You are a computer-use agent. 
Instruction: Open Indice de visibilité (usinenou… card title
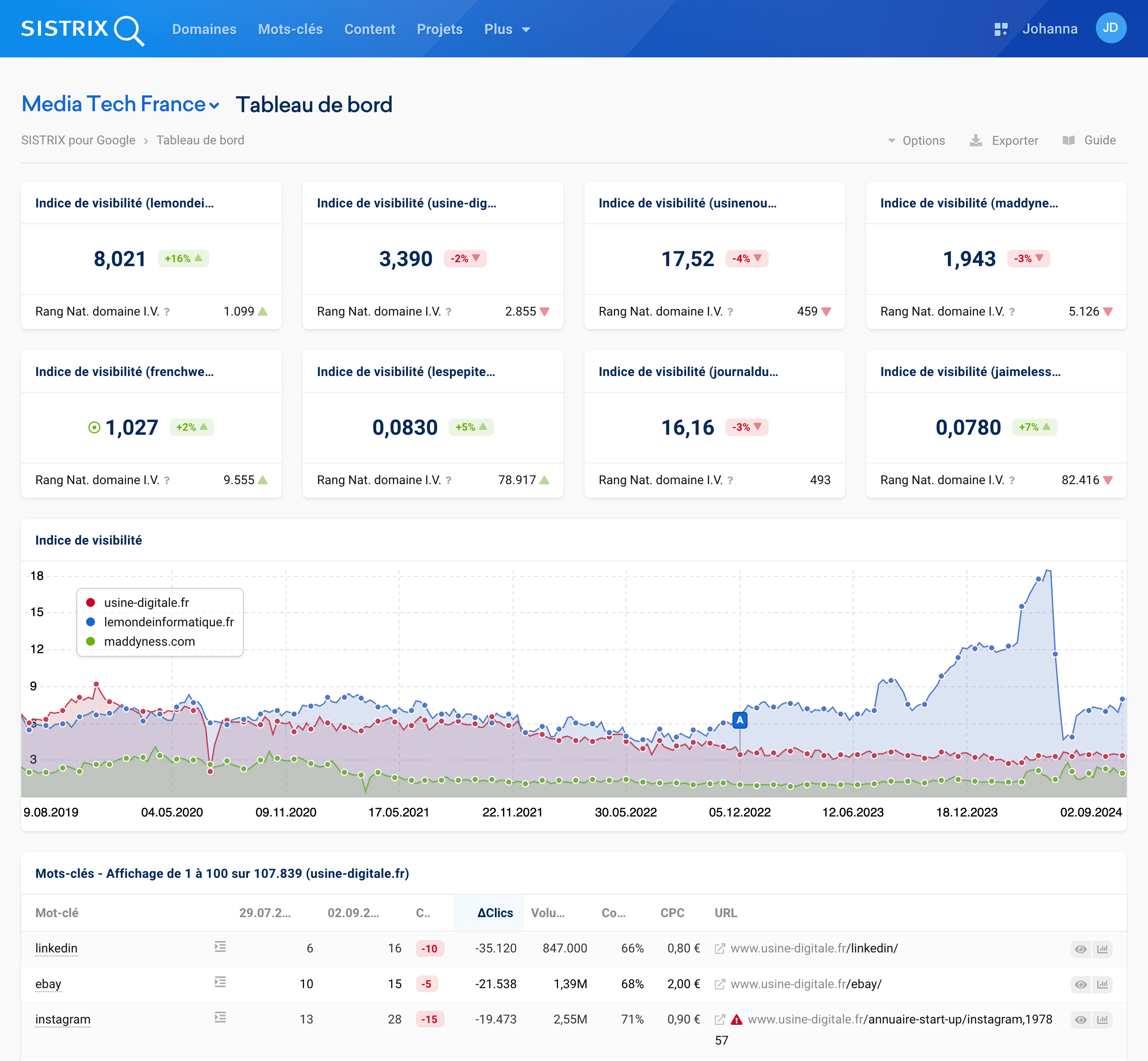[687, 203]
